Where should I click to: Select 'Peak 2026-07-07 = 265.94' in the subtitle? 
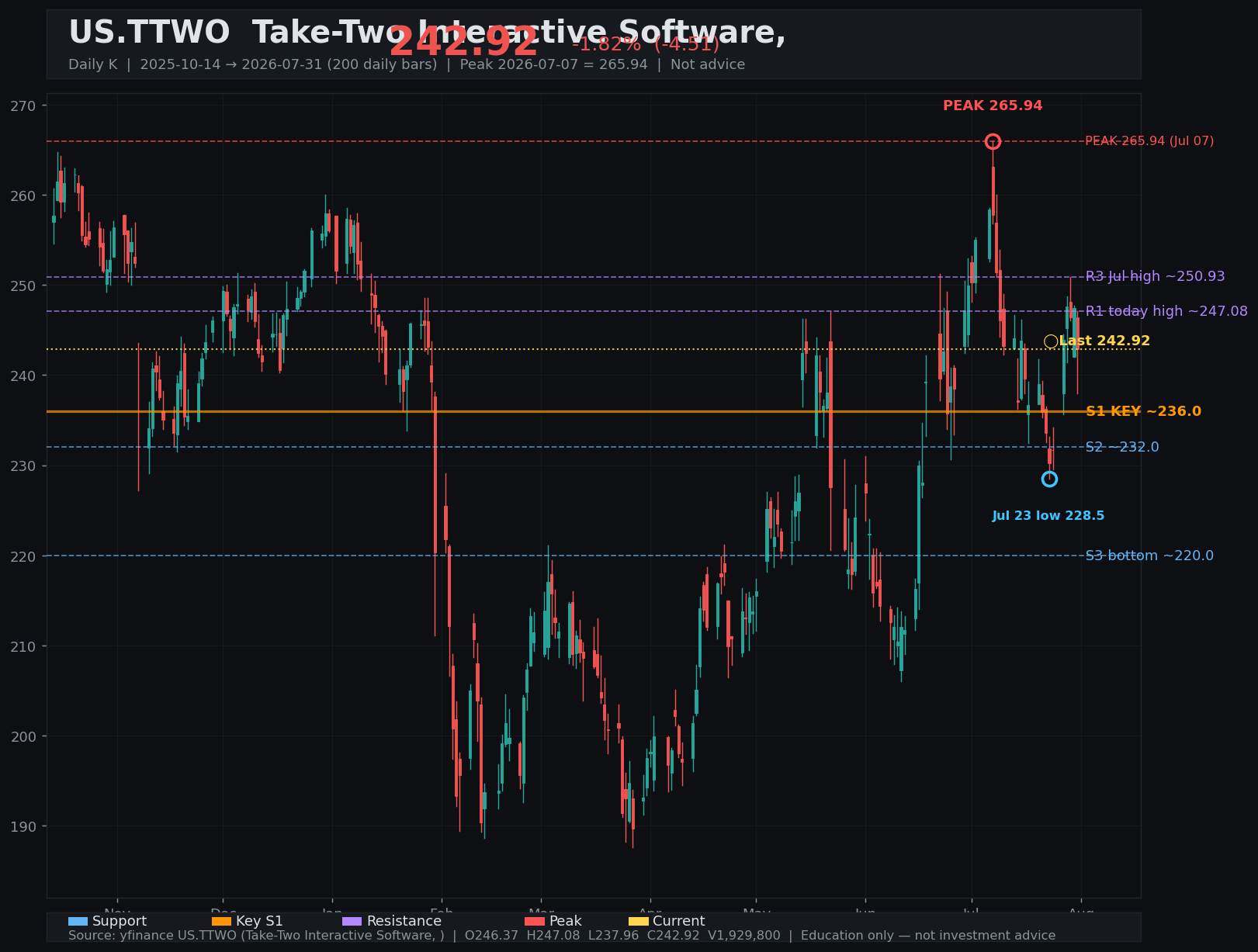(x=553, y=64)
